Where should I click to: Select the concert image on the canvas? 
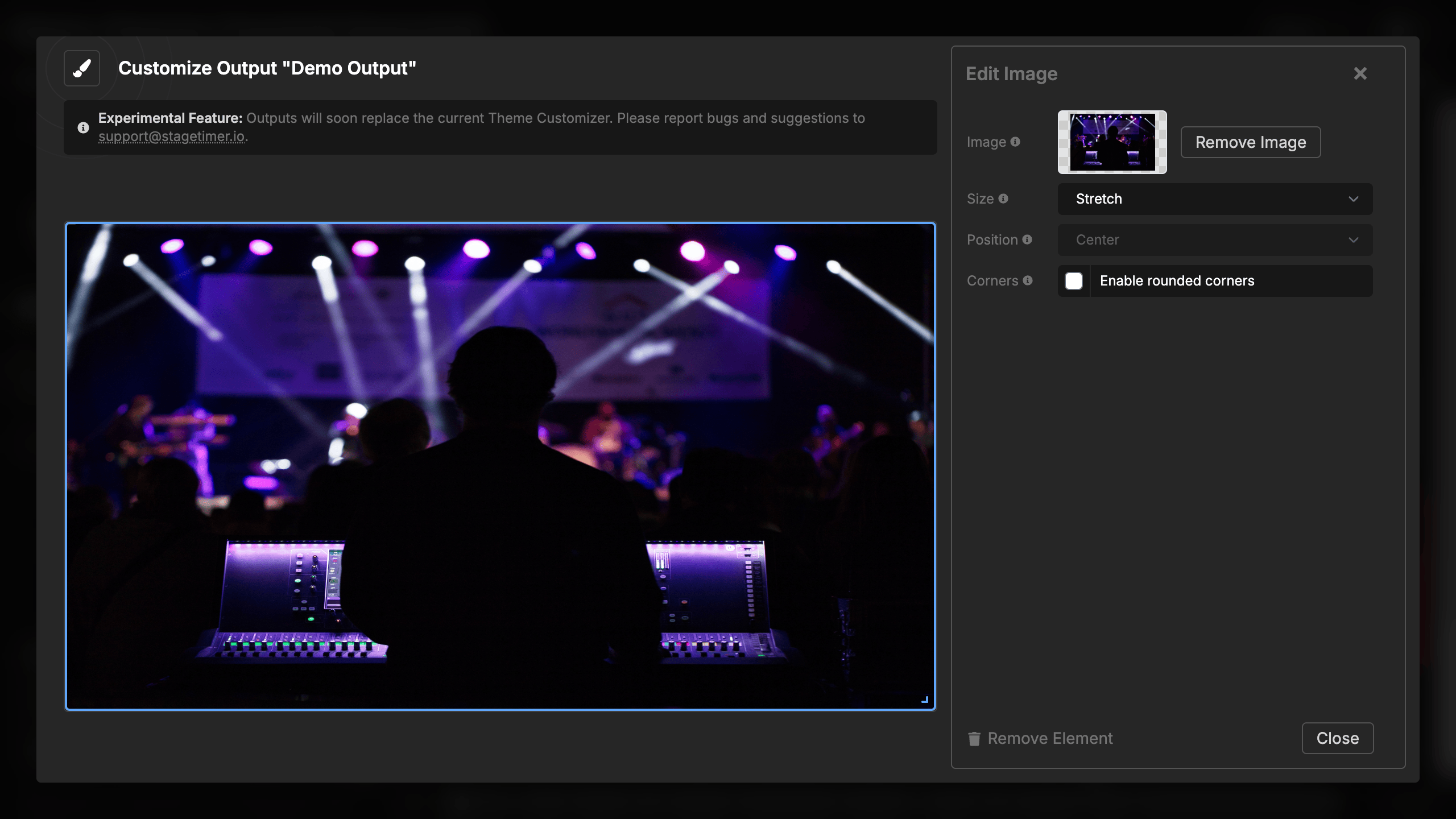click(500, 466)
